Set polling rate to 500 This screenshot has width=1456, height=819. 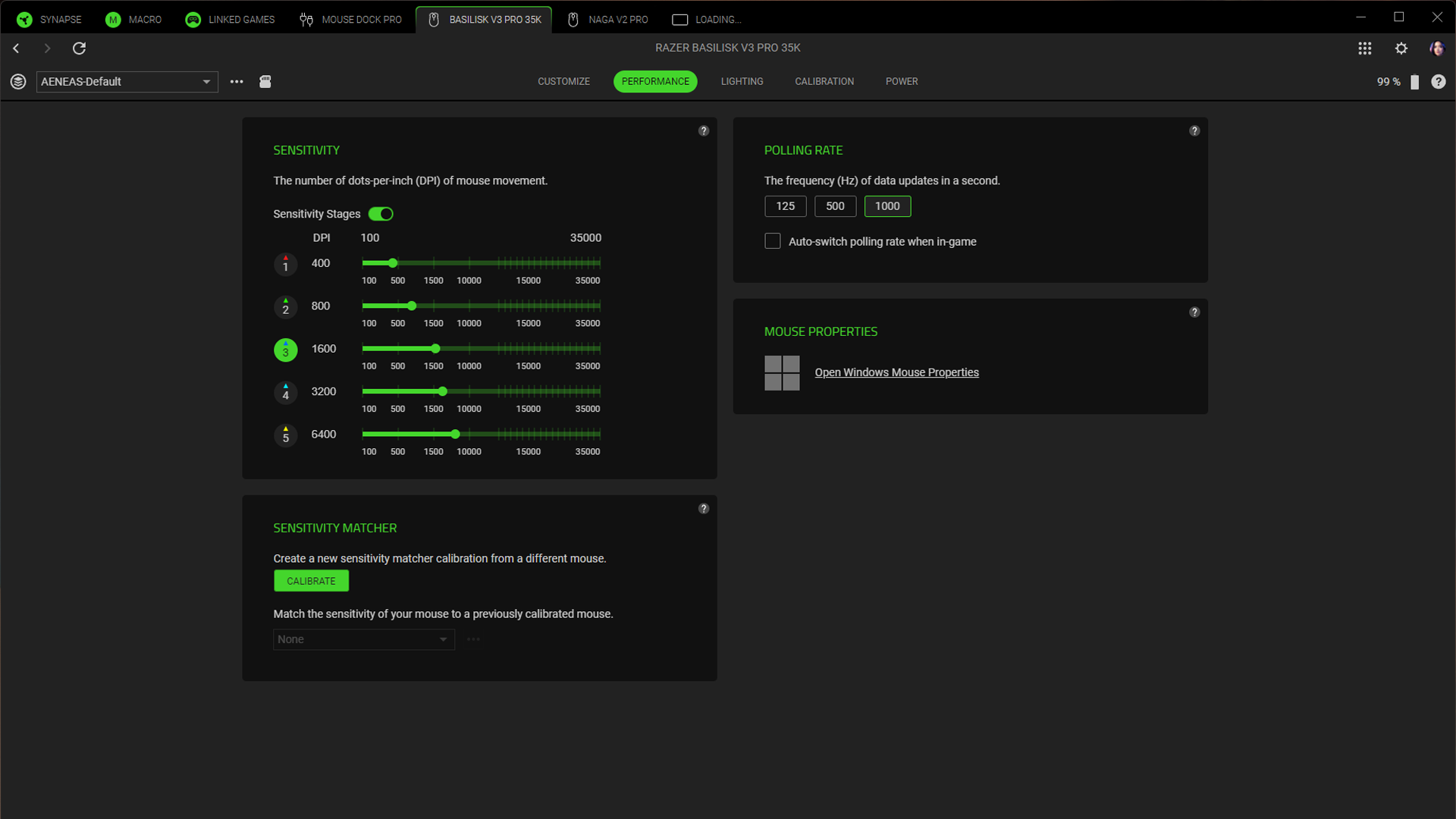tap(835, 206)
